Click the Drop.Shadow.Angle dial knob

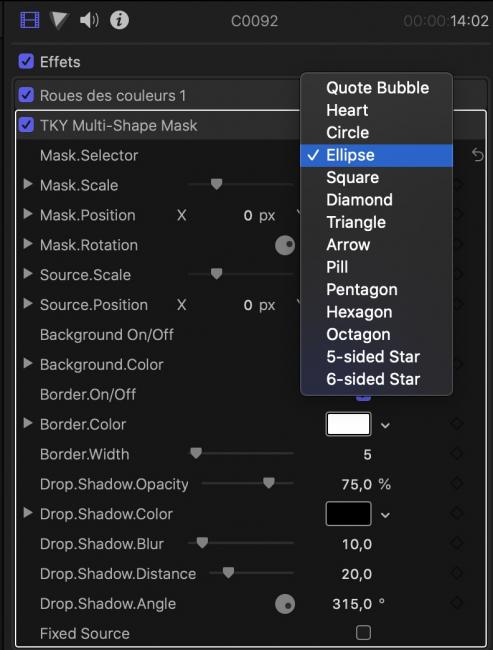click(285, 604)
